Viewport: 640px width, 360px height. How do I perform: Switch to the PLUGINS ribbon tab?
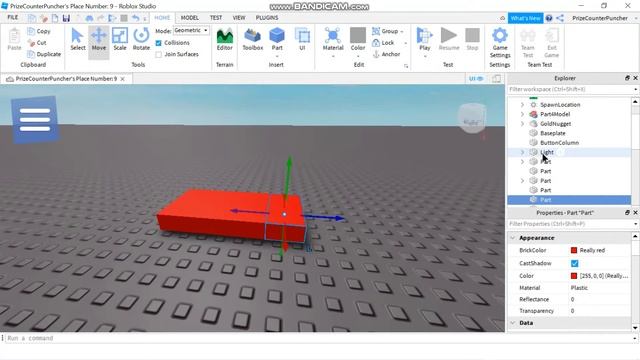coord(267,18)
